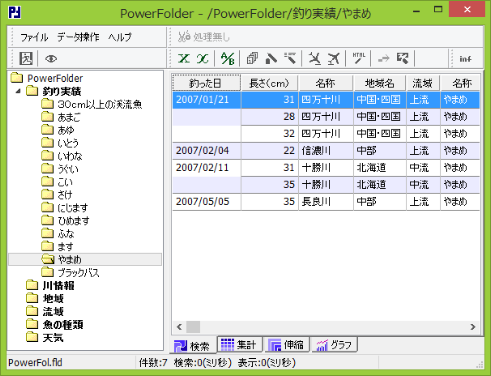This screenshot has width=491, height=376.
Task: Click the 長さ(cm) column header
Action: [269, 83]
